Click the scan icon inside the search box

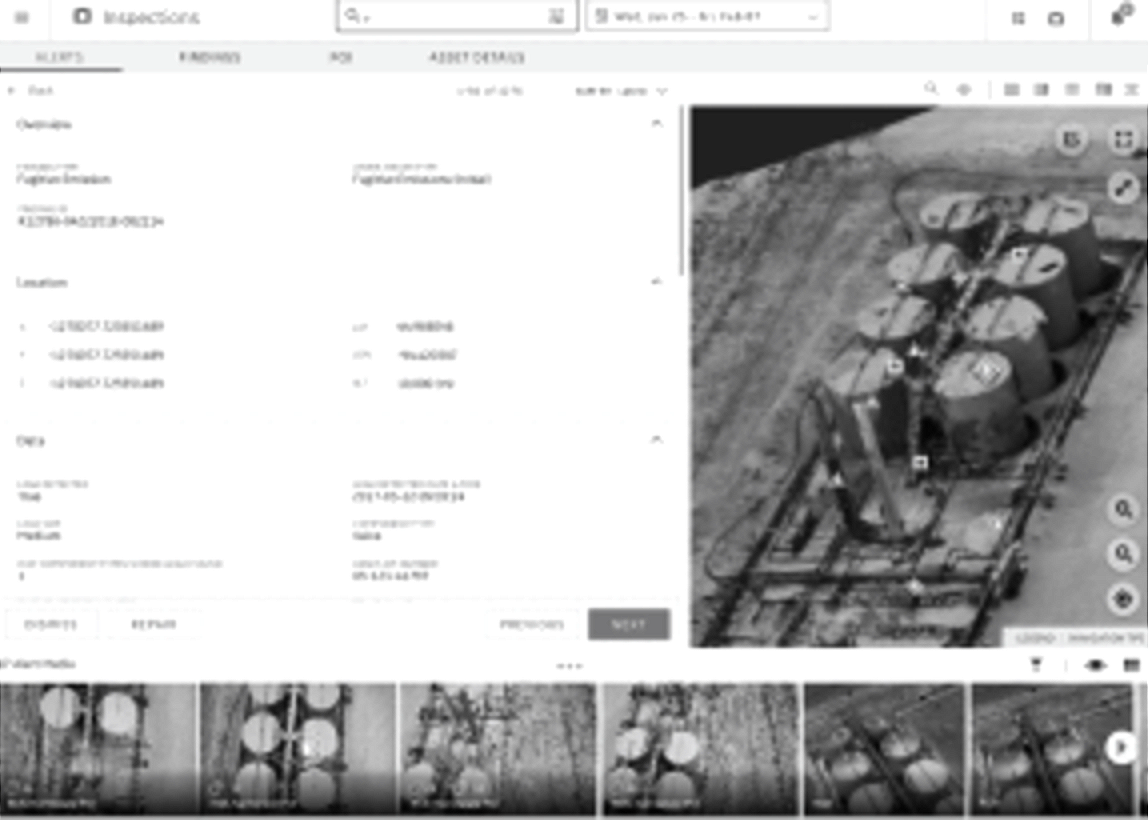pos(556,16)
